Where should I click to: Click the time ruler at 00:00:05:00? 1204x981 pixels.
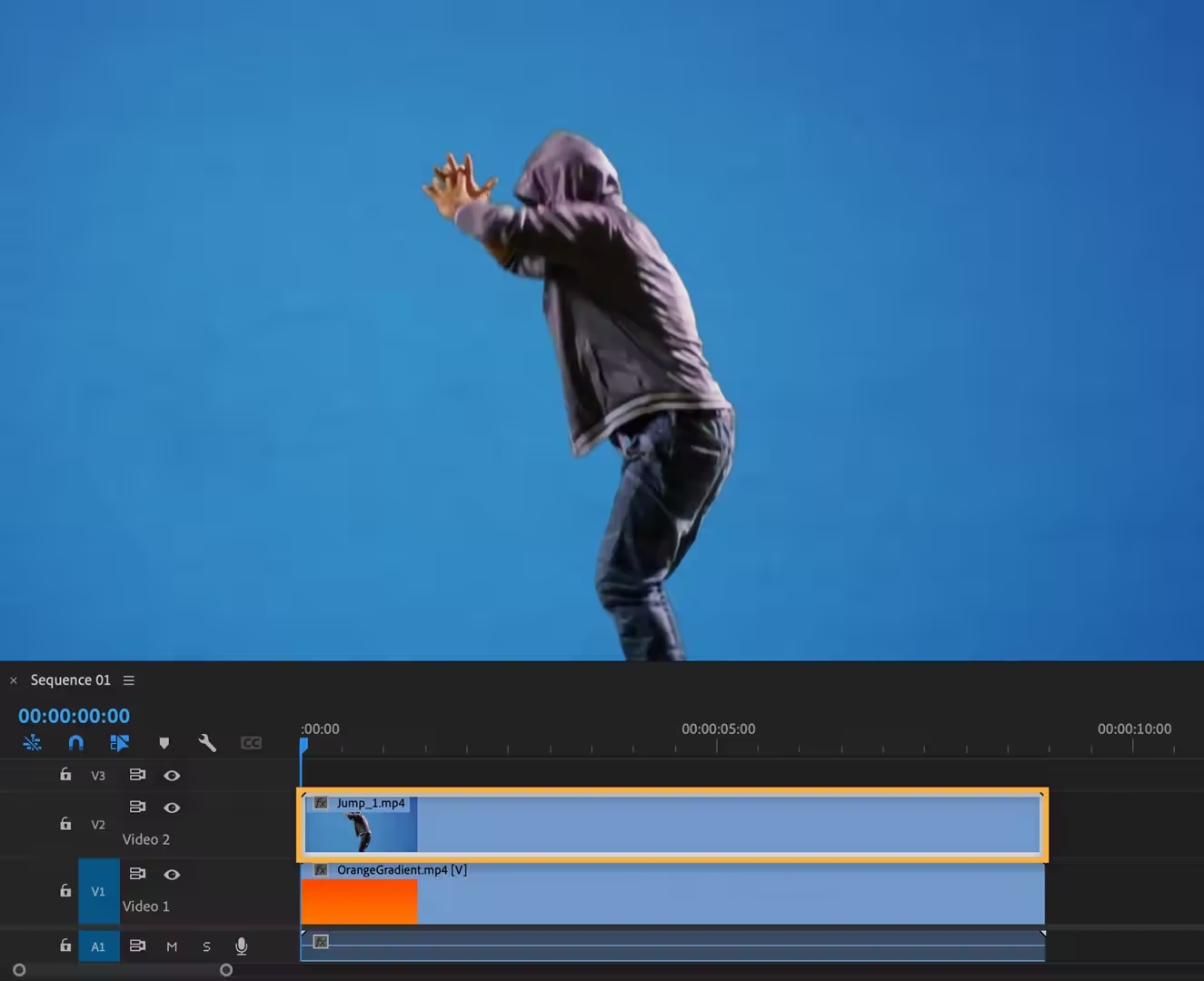click(718, 729)
